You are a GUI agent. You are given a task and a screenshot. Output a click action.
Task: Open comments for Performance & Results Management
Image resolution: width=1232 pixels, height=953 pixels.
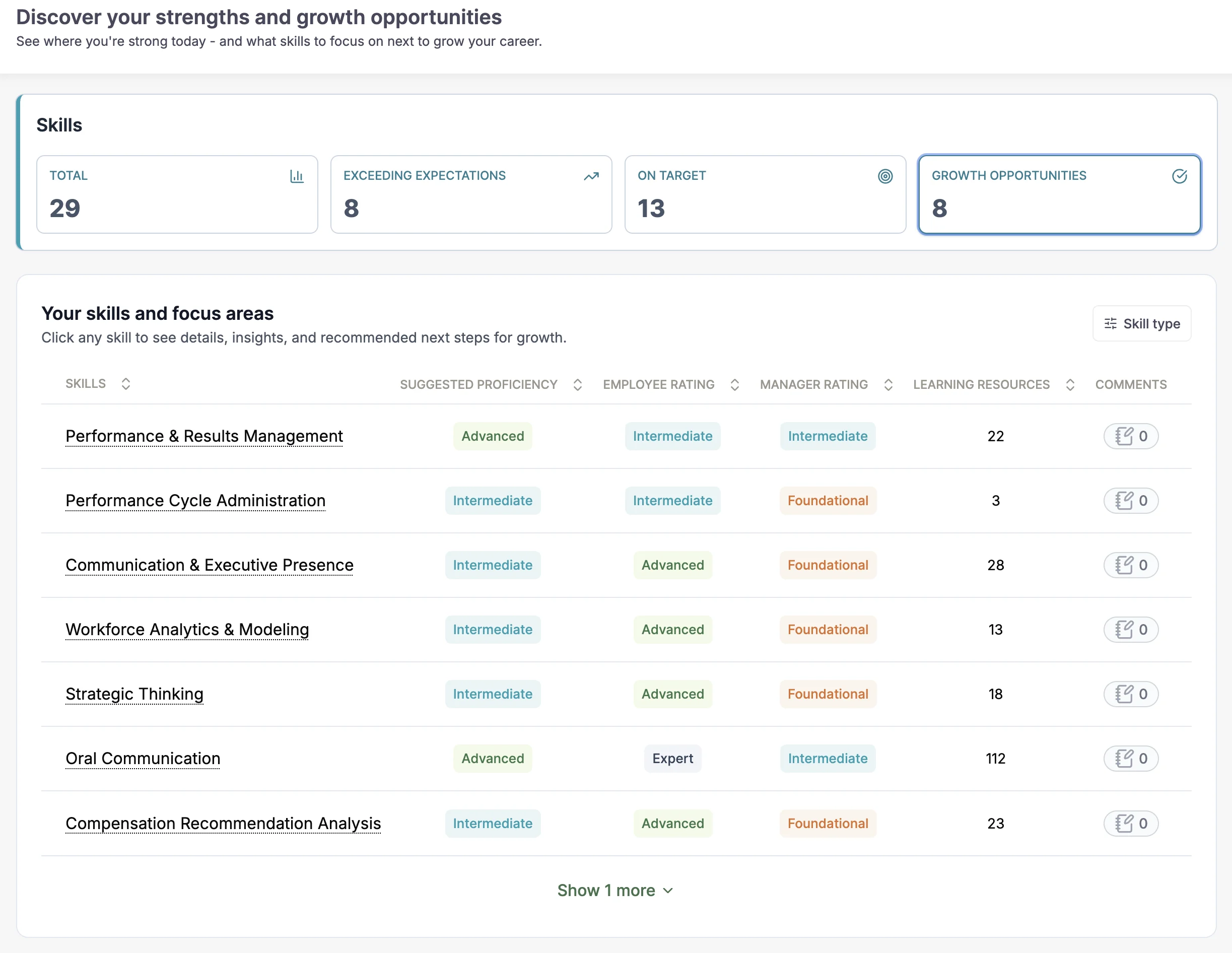[x=1131, y=436]
